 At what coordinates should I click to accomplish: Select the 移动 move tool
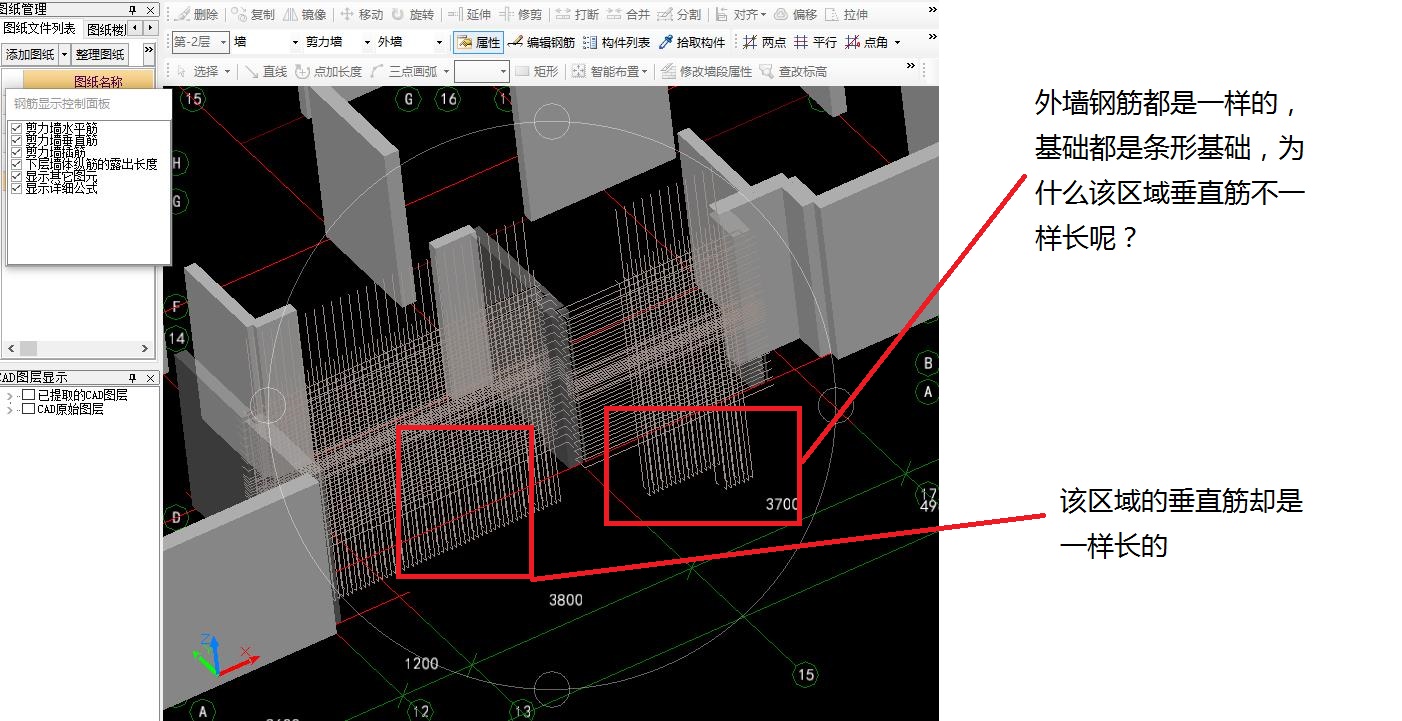[361, 15]
